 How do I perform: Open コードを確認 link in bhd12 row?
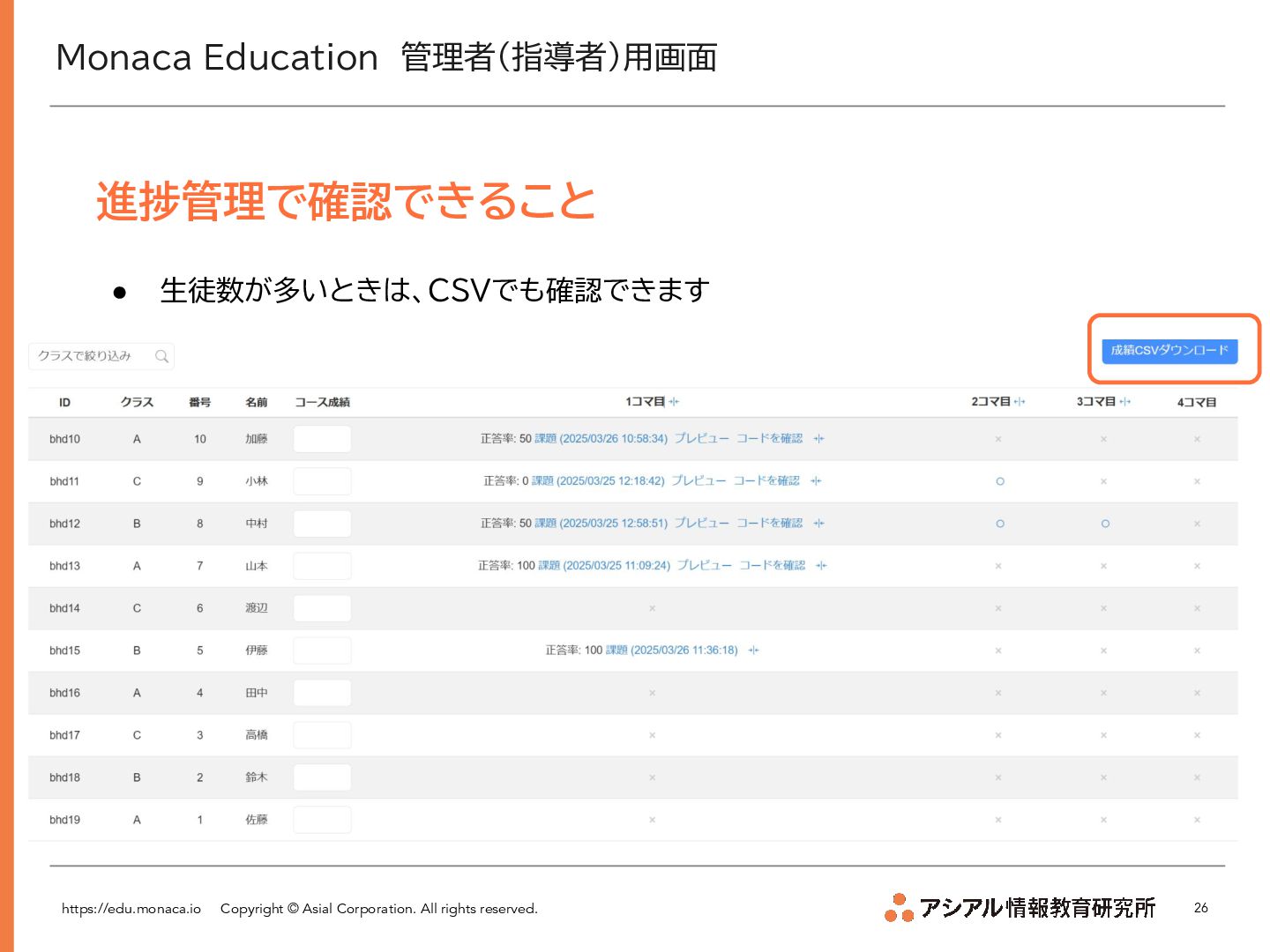click(770, 524)
